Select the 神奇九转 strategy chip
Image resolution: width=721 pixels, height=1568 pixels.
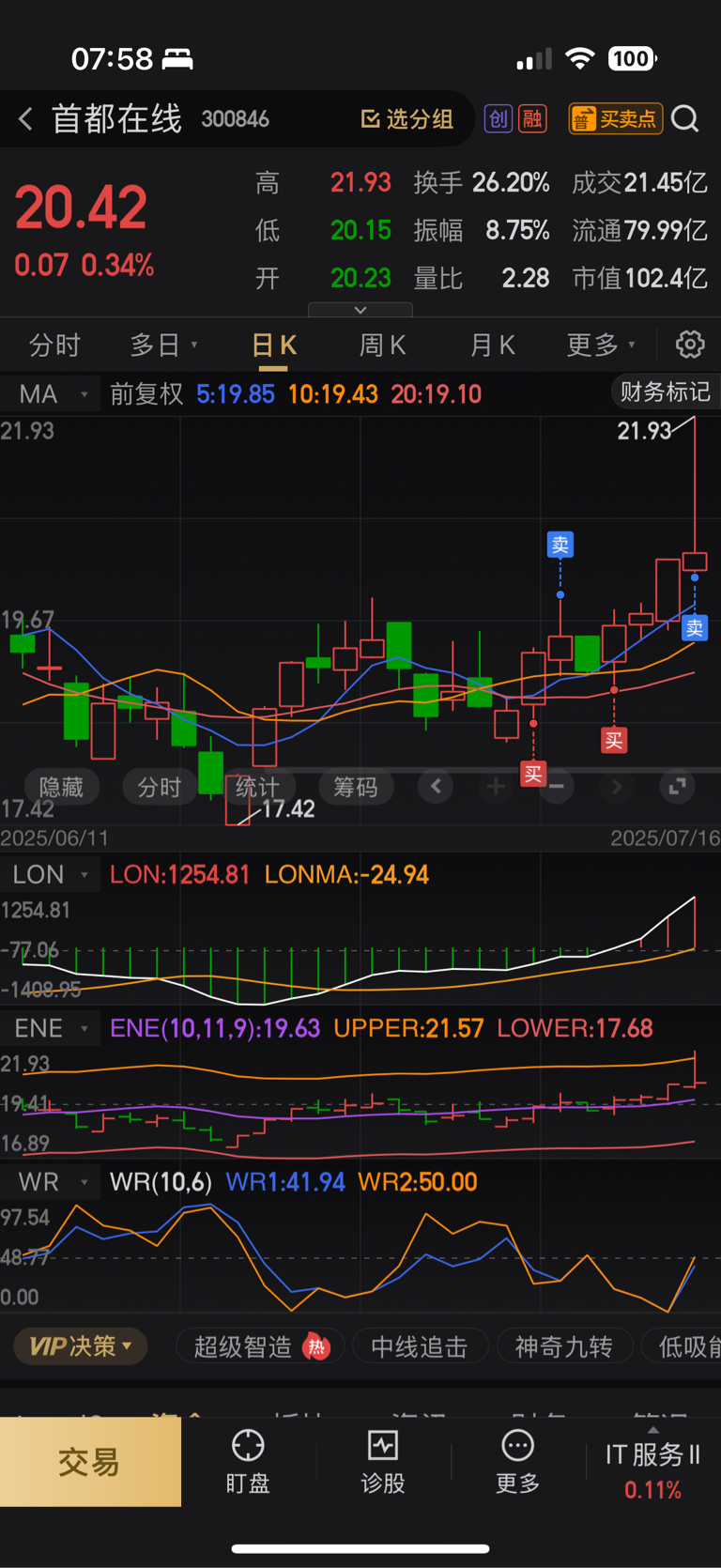tap(564, 1347)
